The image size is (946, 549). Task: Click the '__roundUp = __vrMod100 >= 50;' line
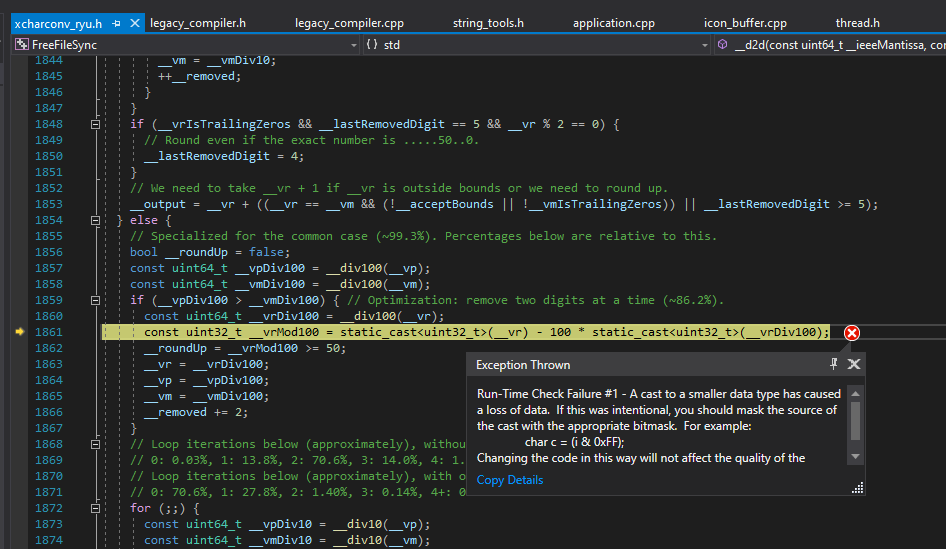click(245, 348)
